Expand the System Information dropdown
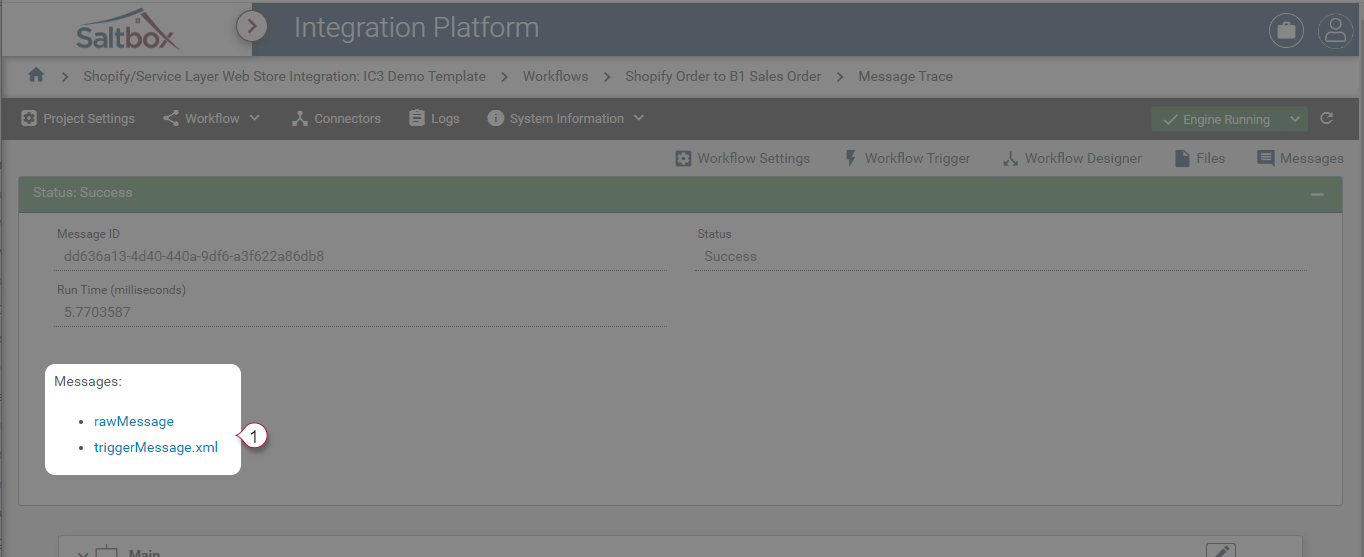The width and height of the screenshot is (1364, 557). (566, 118)
